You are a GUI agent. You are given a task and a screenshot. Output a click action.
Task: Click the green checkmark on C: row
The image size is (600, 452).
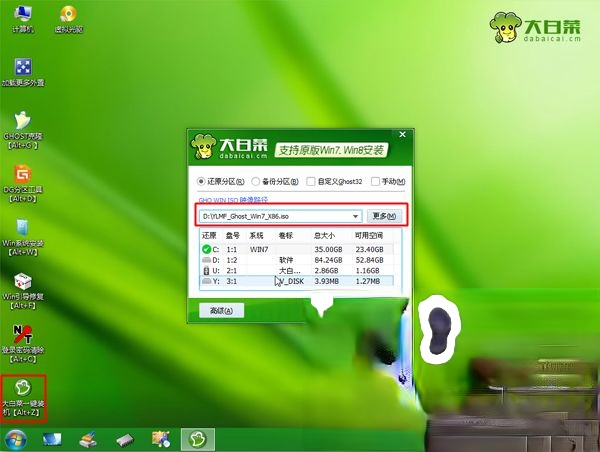coord(207,250)
